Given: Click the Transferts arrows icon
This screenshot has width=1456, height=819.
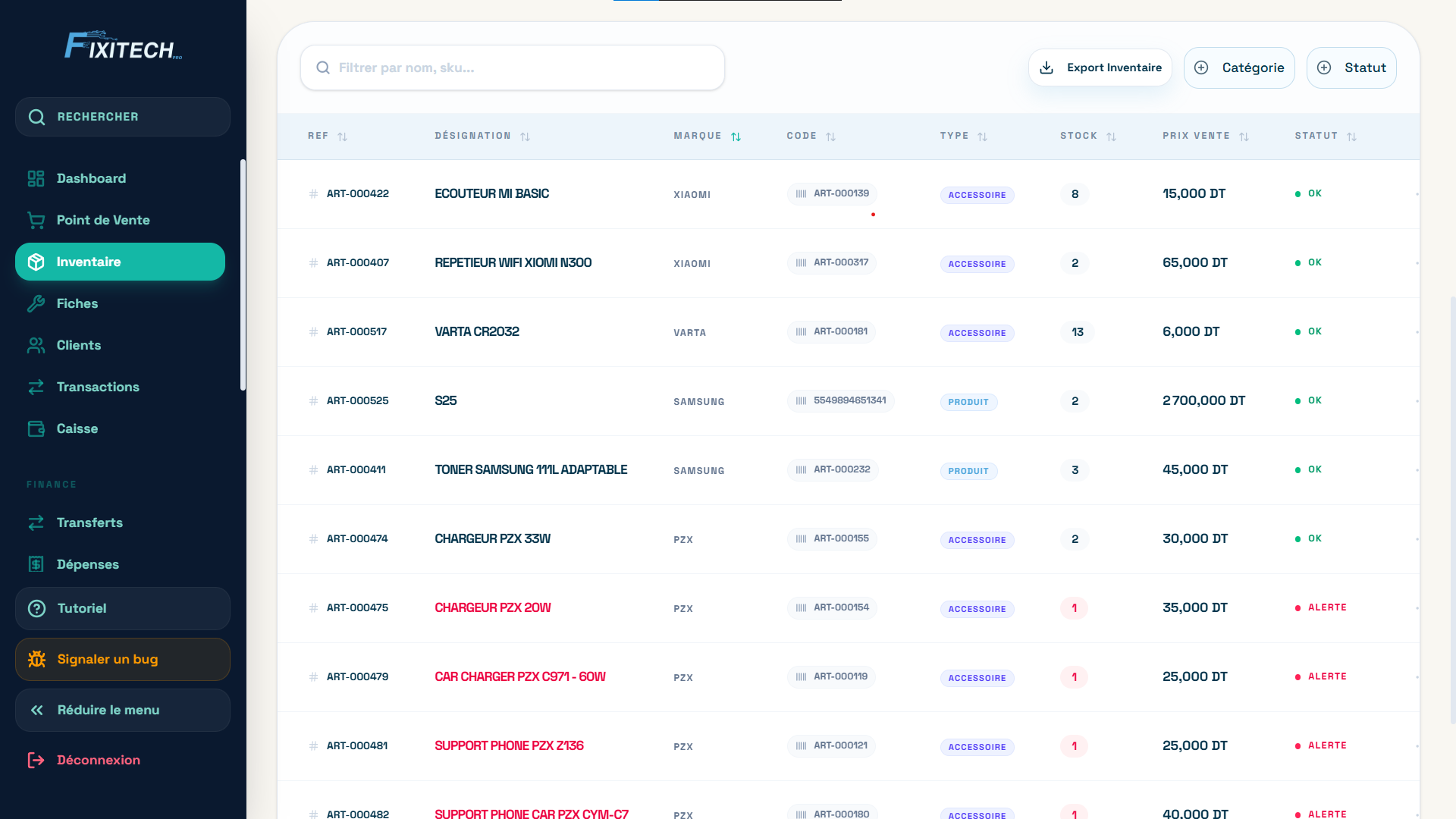Looking at the screenshot, I should pos(36,522).
